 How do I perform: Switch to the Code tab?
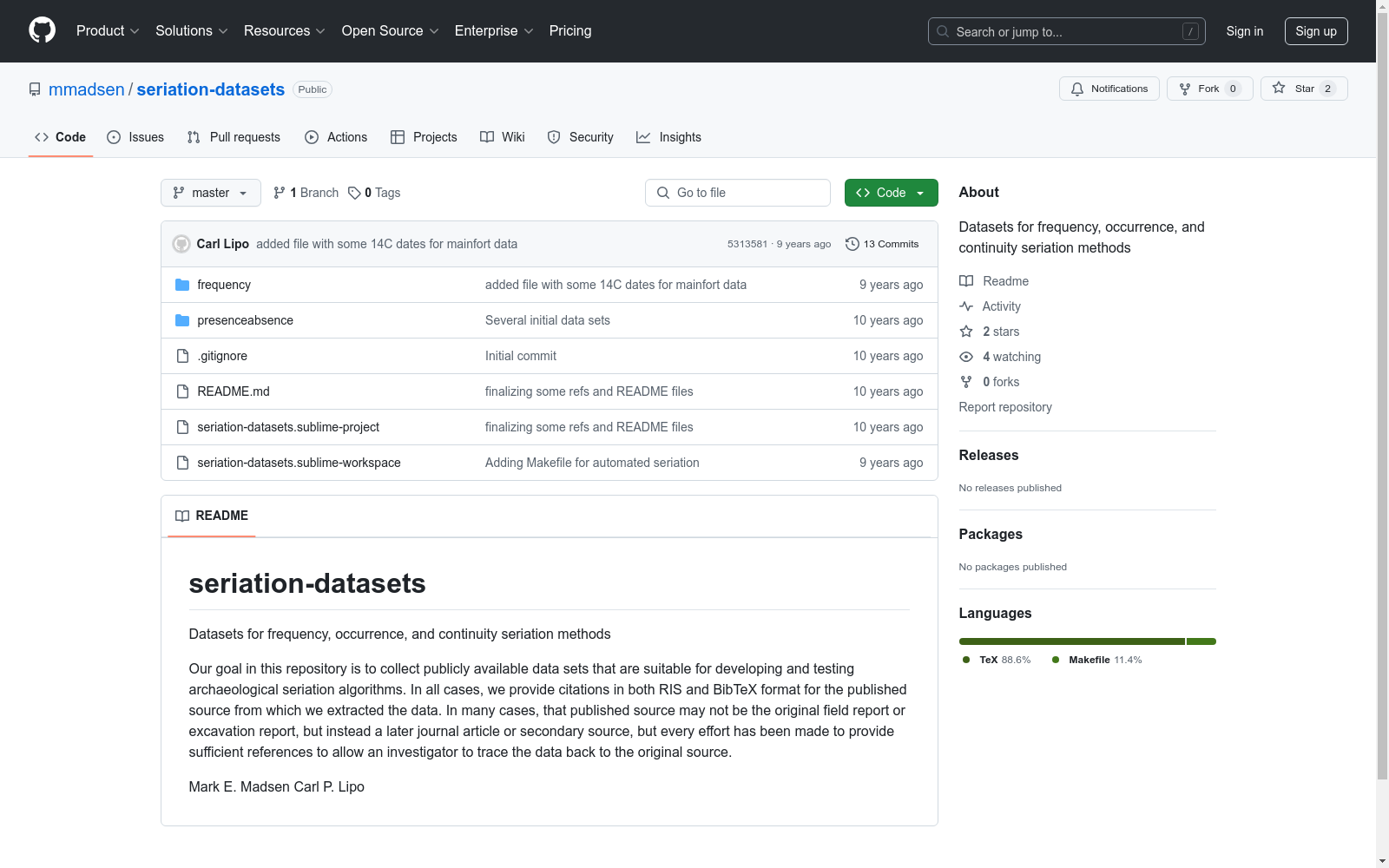tap(61, 137)
